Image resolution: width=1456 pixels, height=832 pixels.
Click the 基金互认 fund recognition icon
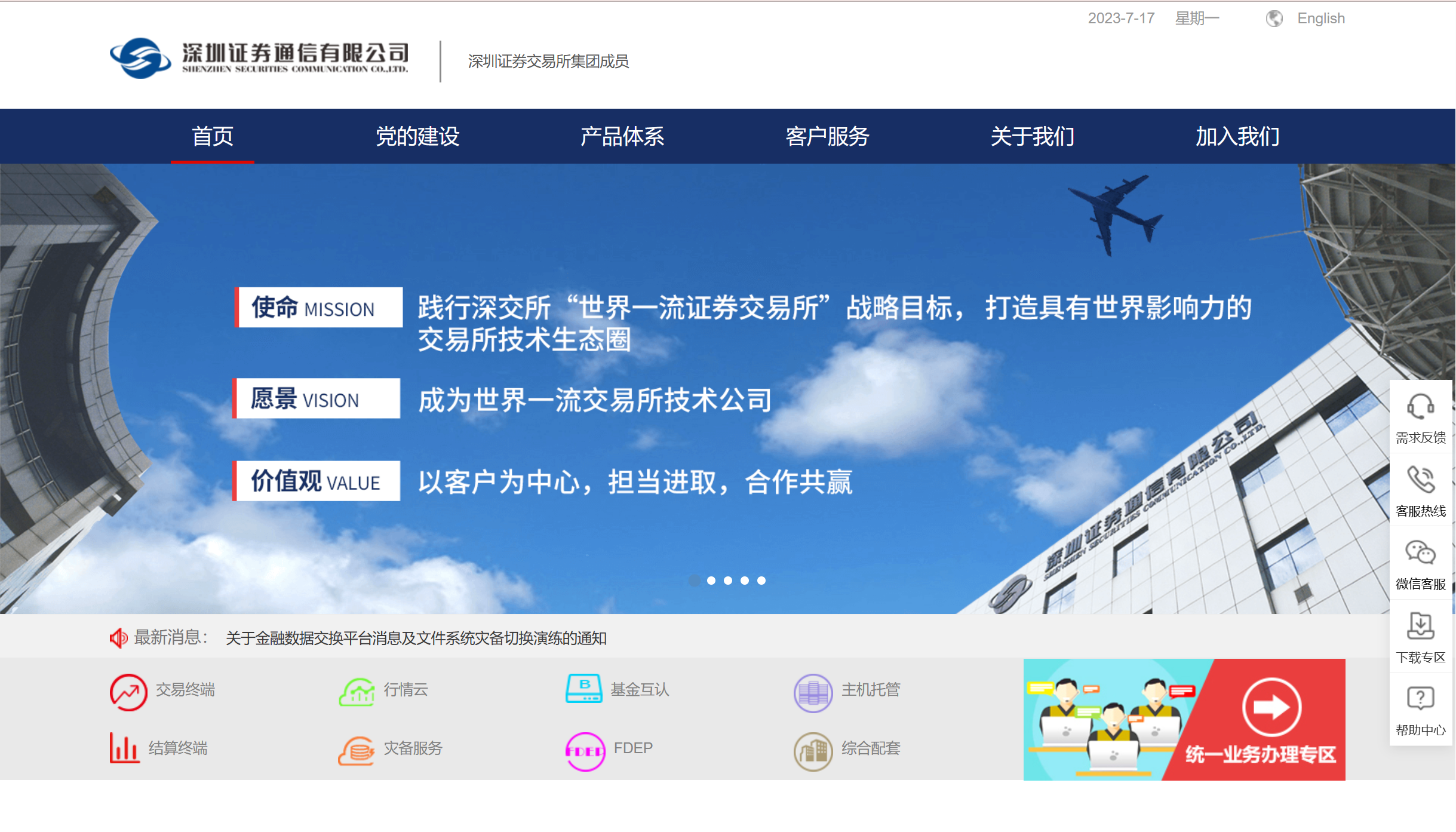click(x=583, y=689)
